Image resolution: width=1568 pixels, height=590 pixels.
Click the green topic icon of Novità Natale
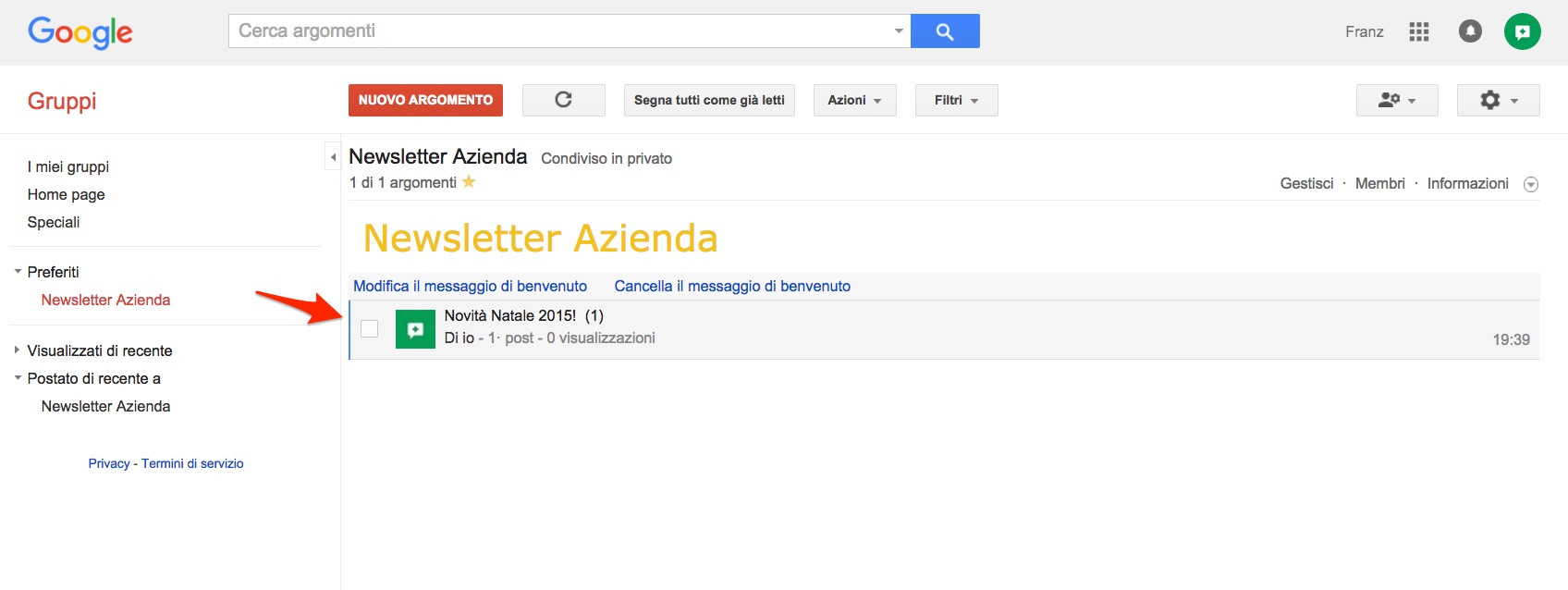coord(415,329)
